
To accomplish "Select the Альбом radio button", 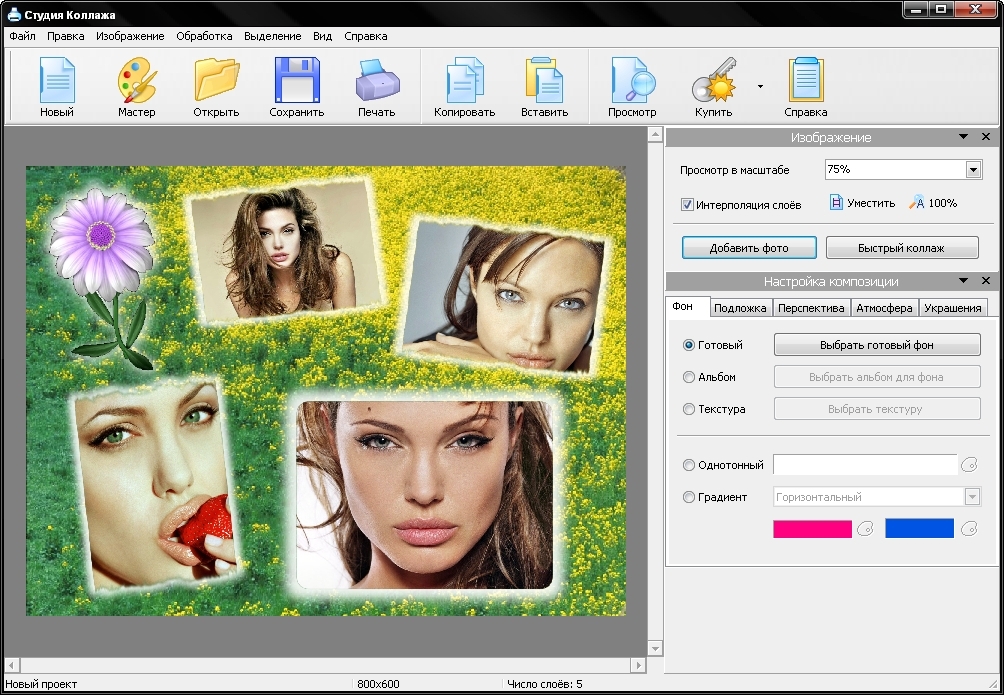I will tap(689, 377).
